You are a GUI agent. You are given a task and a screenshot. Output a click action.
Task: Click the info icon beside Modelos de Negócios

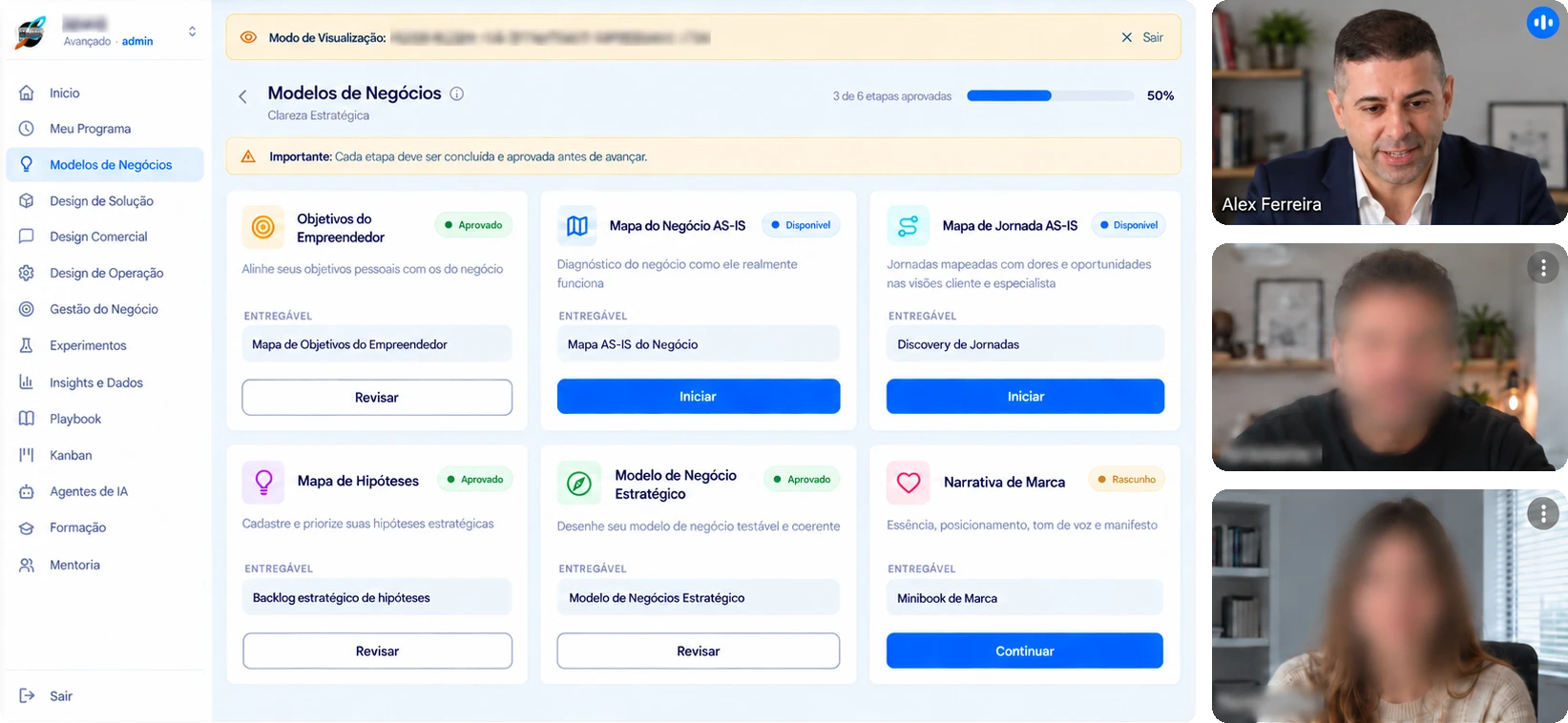457,93
